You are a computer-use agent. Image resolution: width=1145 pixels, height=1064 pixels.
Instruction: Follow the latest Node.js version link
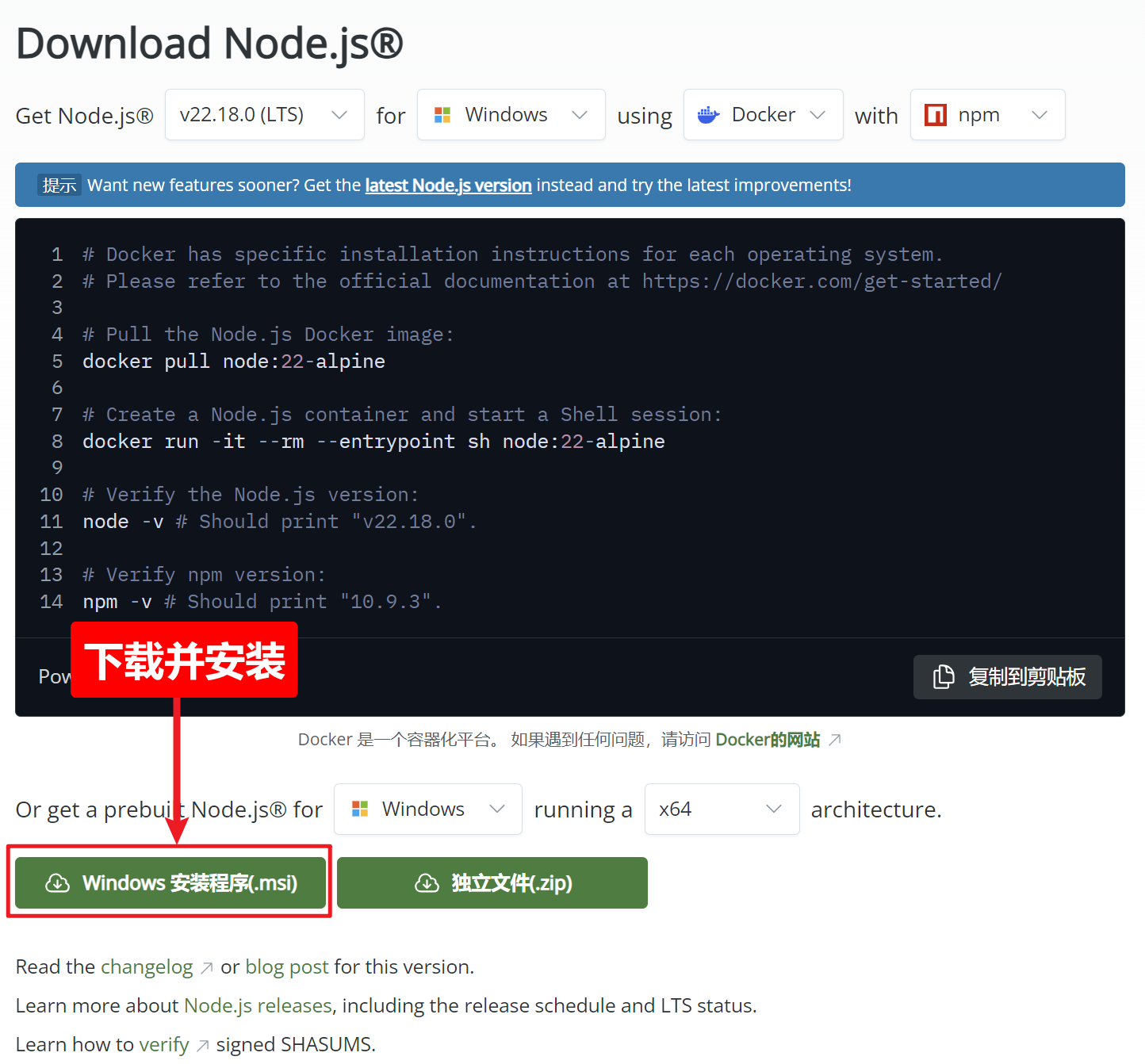(x=448, y=186)
